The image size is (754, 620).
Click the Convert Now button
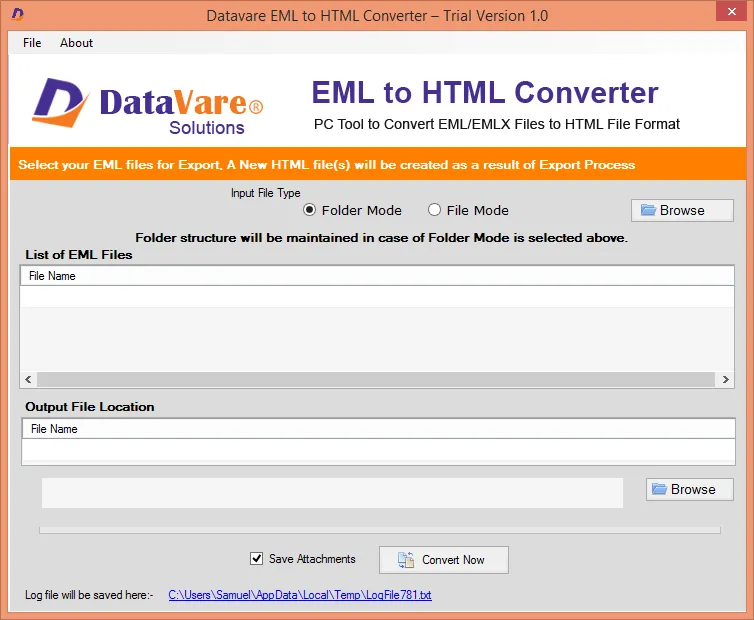tap(443, 559)
